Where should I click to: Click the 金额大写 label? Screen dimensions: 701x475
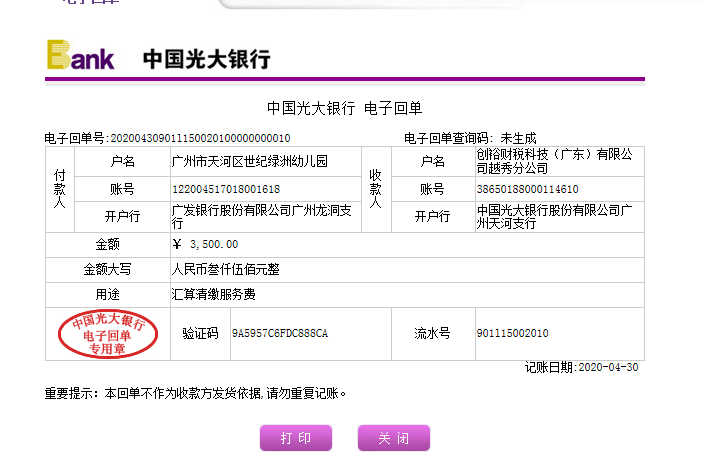[107, 269]
